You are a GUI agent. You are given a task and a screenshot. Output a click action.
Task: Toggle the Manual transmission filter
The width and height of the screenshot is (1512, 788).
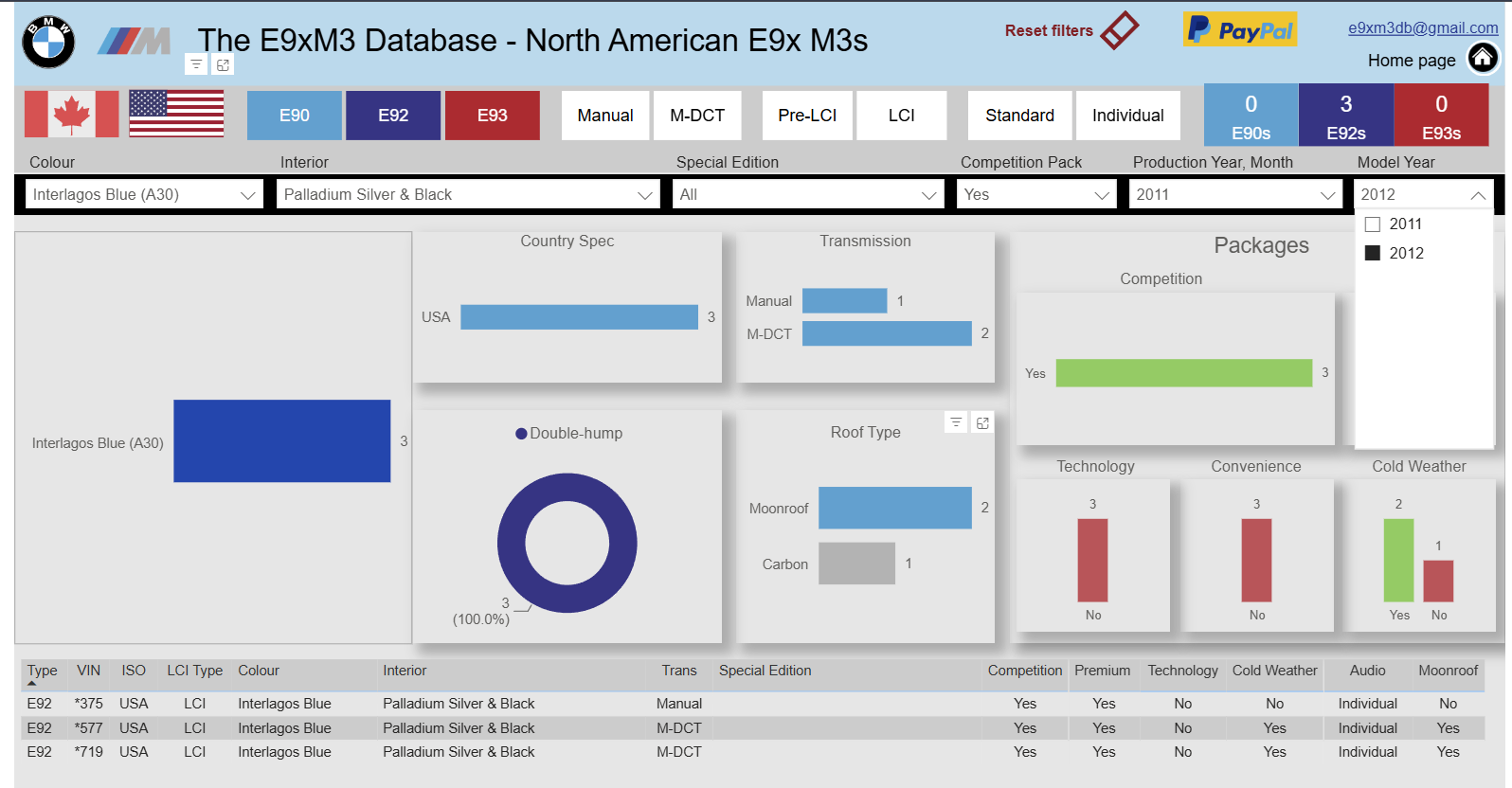tap(605, 116)
